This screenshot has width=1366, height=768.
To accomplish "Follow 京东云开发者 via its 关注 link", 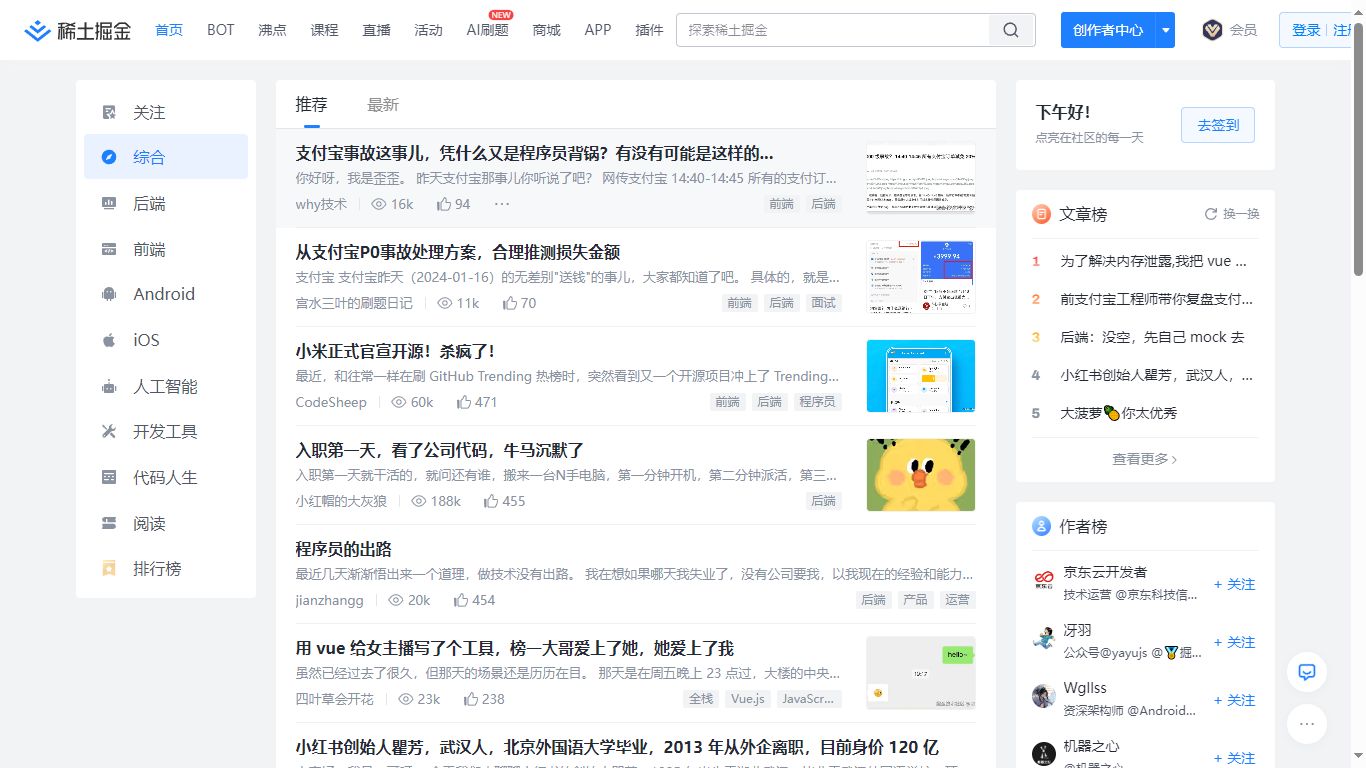I will 1233,583.
